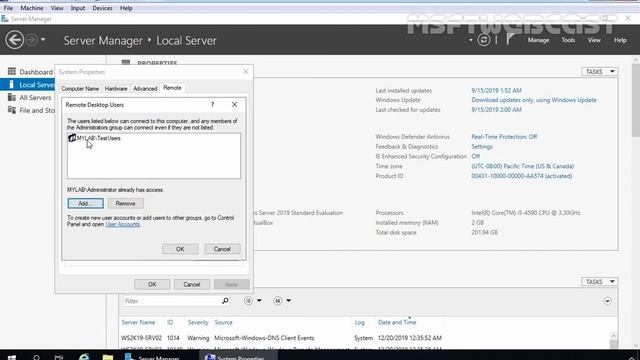640x360 pixels.
Task: Open Feedback & Diagnostics Settings link
Action: [x=482, y=147]
